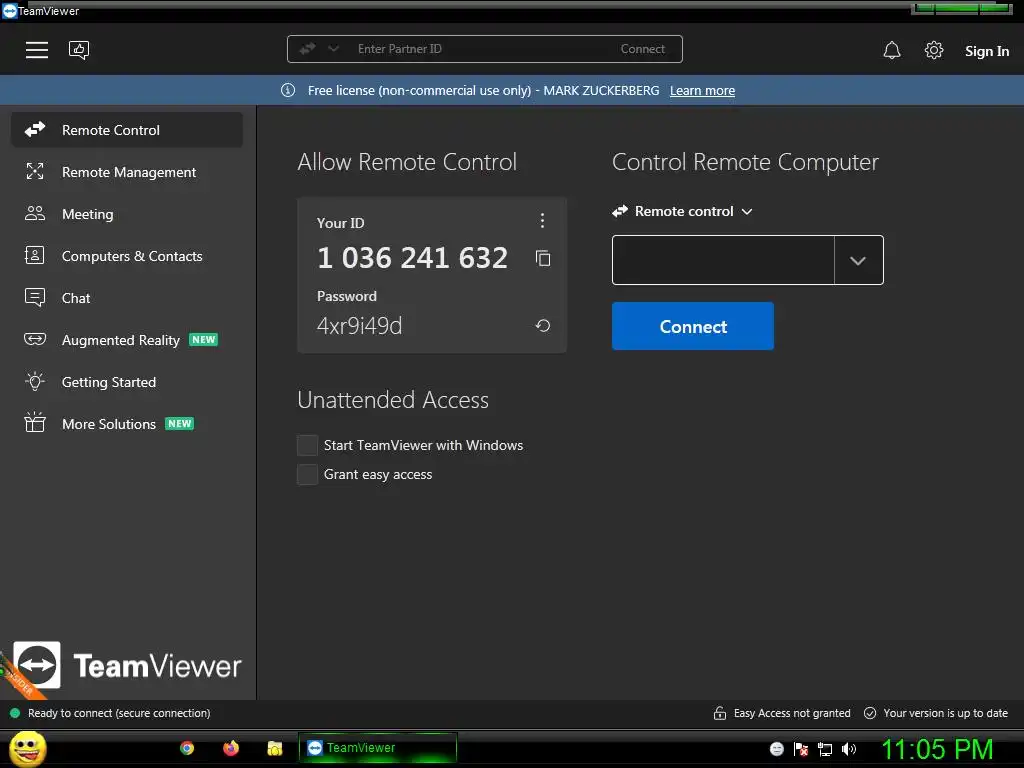Expand the chevron in the top Partner ID bar
The height and width of the screenshot is (768, 1024).
(334, 49)
